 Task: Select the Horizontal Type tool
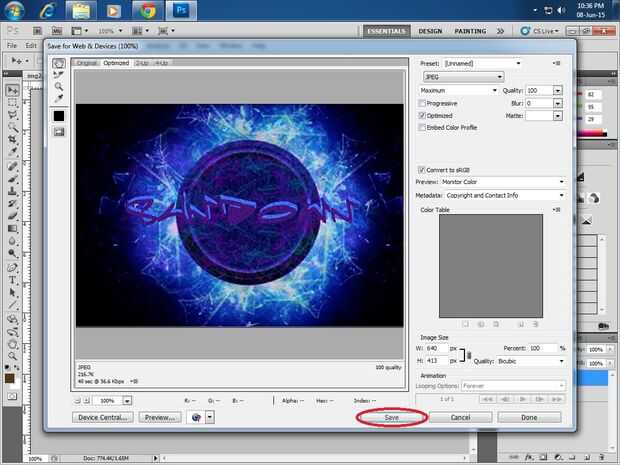point(13,280)
